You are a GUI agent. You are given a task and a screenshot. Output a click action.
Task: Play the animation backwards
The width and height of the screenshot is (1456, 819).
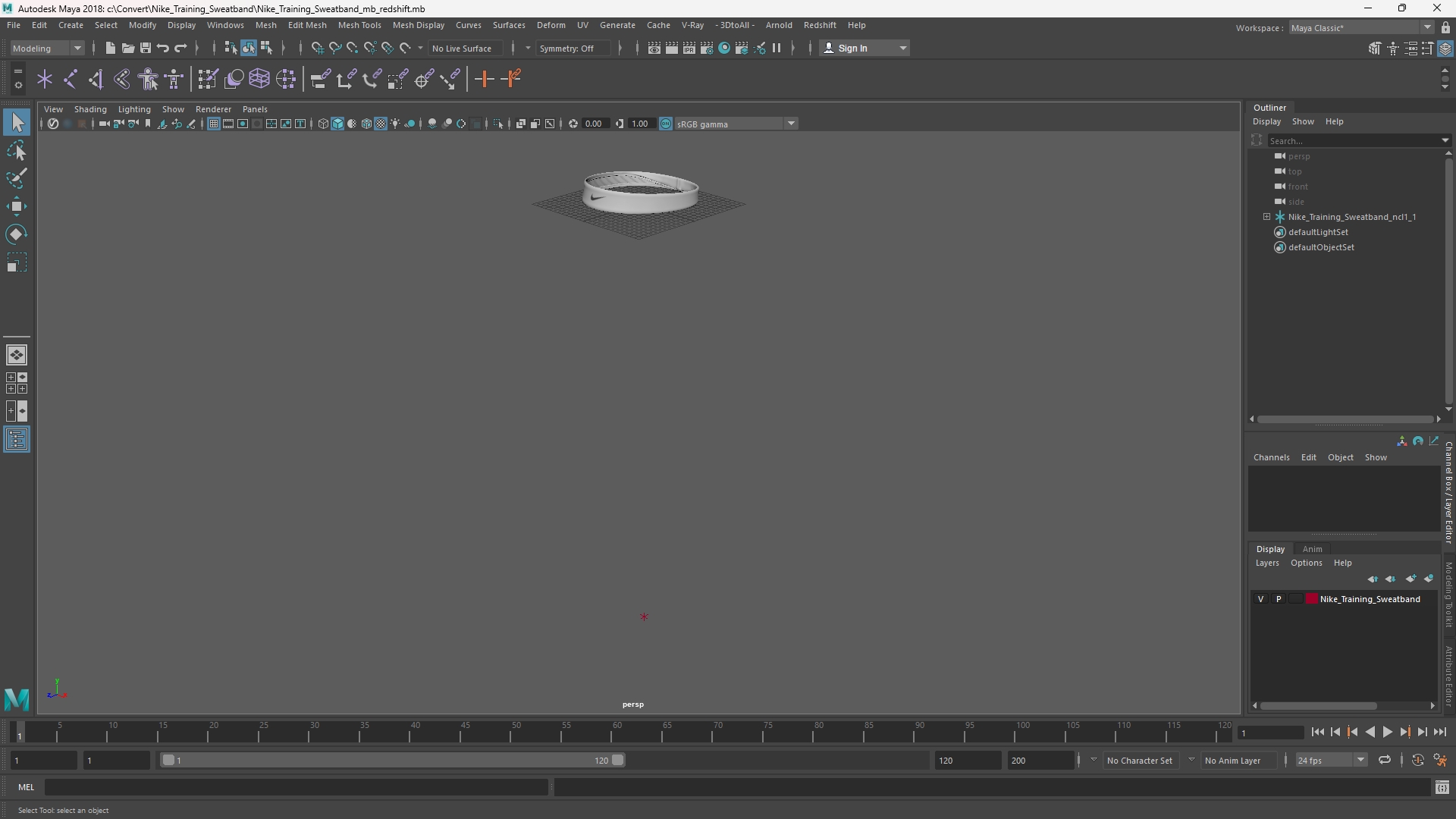pyautogui.click(x=1370, y=733)
